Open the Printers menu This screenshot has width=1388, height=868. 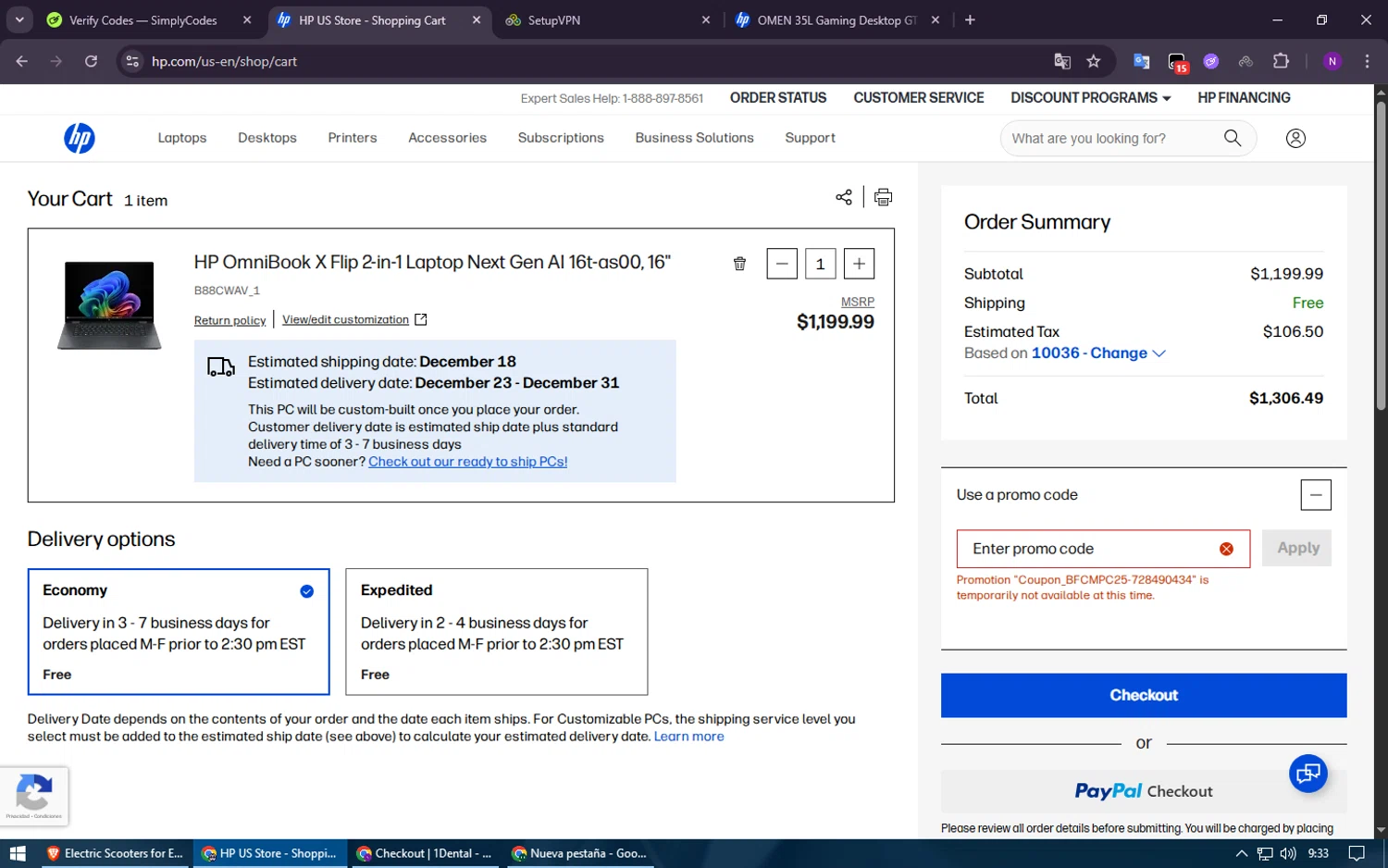[x=353, y=138]
